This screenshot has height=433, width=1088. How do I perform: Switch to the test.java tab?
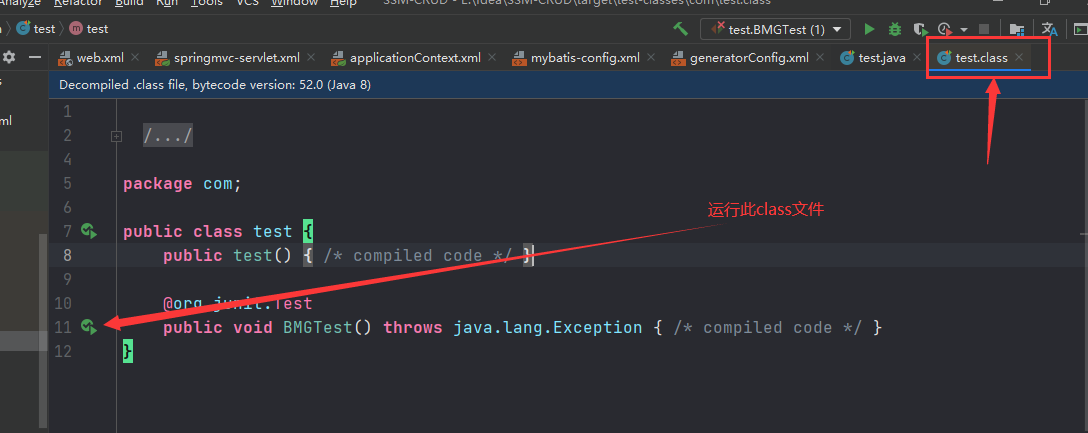[882, 58]
